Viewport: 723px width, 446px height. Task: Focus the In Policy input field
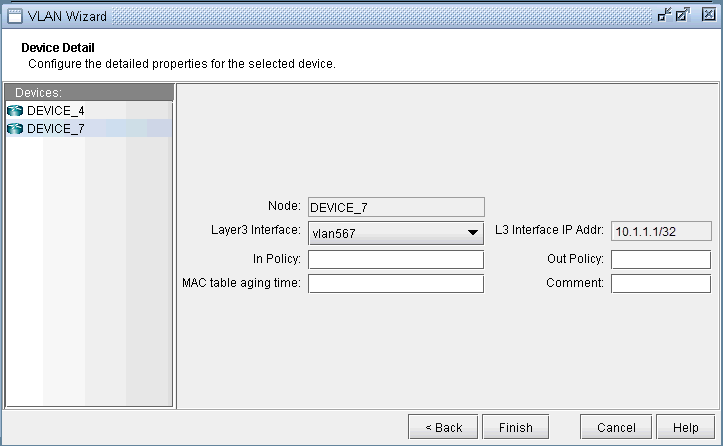pyautogui.click(x=396, y=259)
